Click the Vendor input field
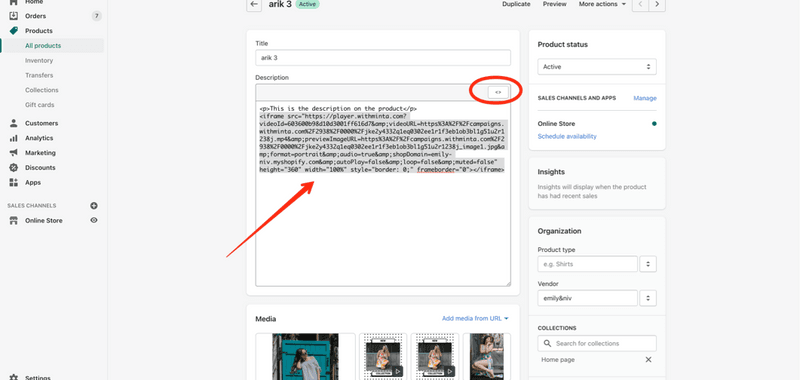This screenshot has height=380, width=800. [587, 298]
